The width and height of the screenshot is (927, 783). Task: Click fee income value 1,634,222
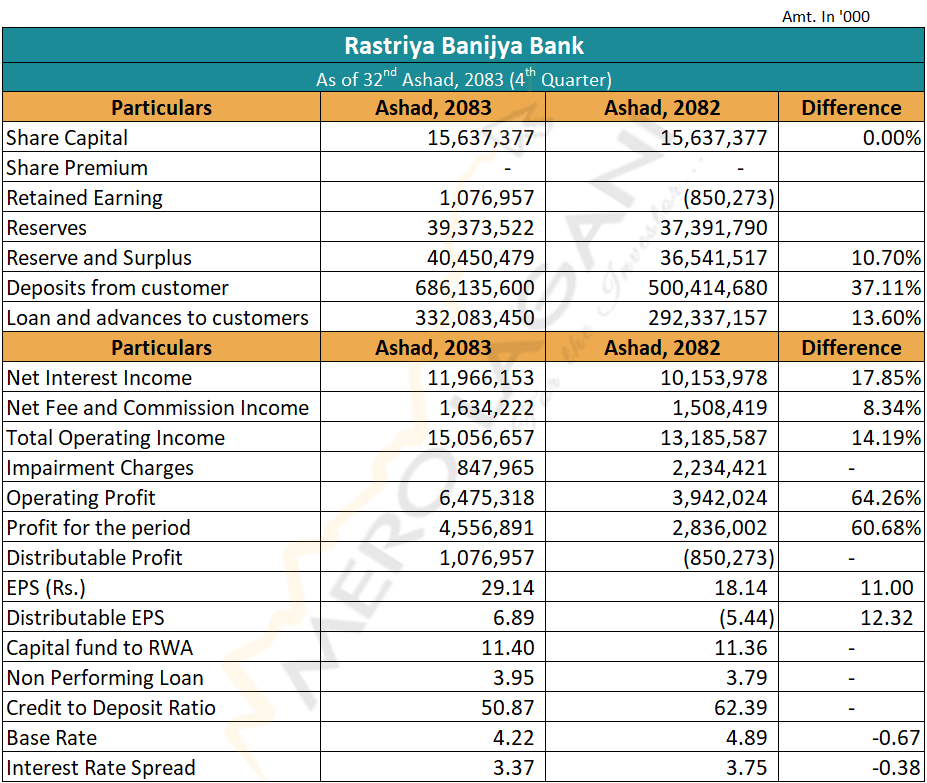(486, 408)
